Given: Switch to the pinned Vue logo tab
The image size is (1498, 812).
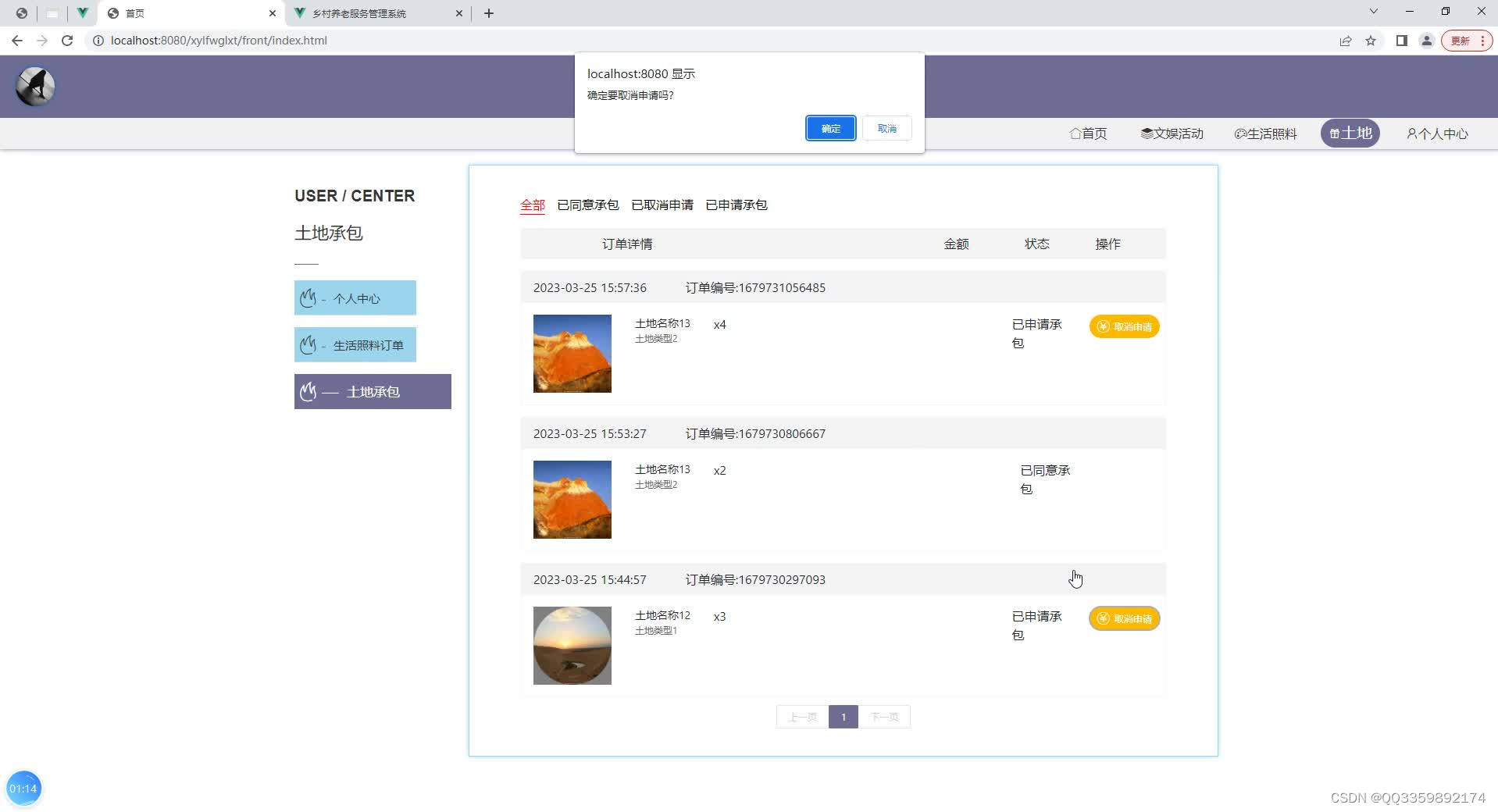Looking at the screenshot, I should (82, 13).
